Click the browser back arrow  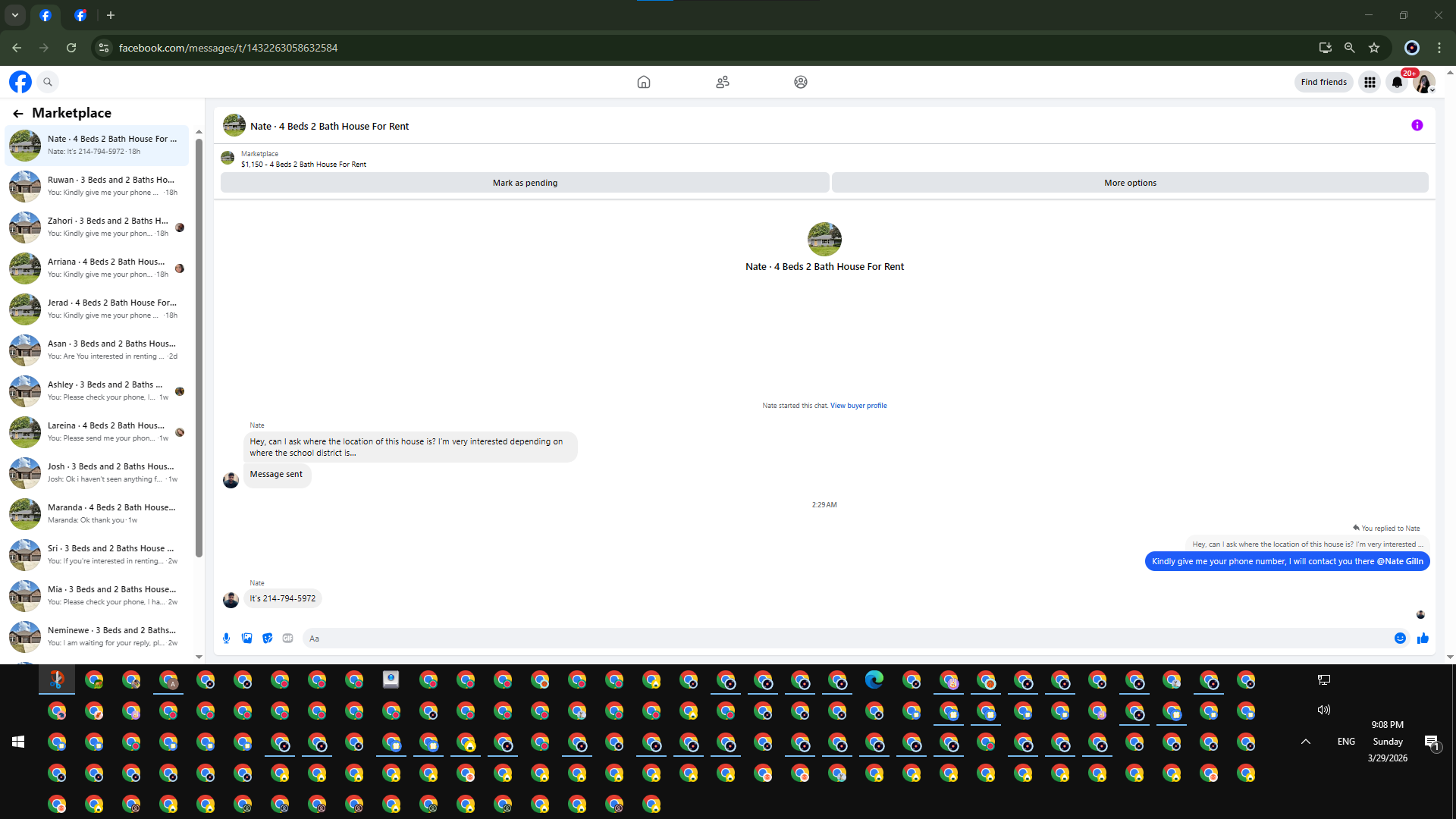click(17, 48)
